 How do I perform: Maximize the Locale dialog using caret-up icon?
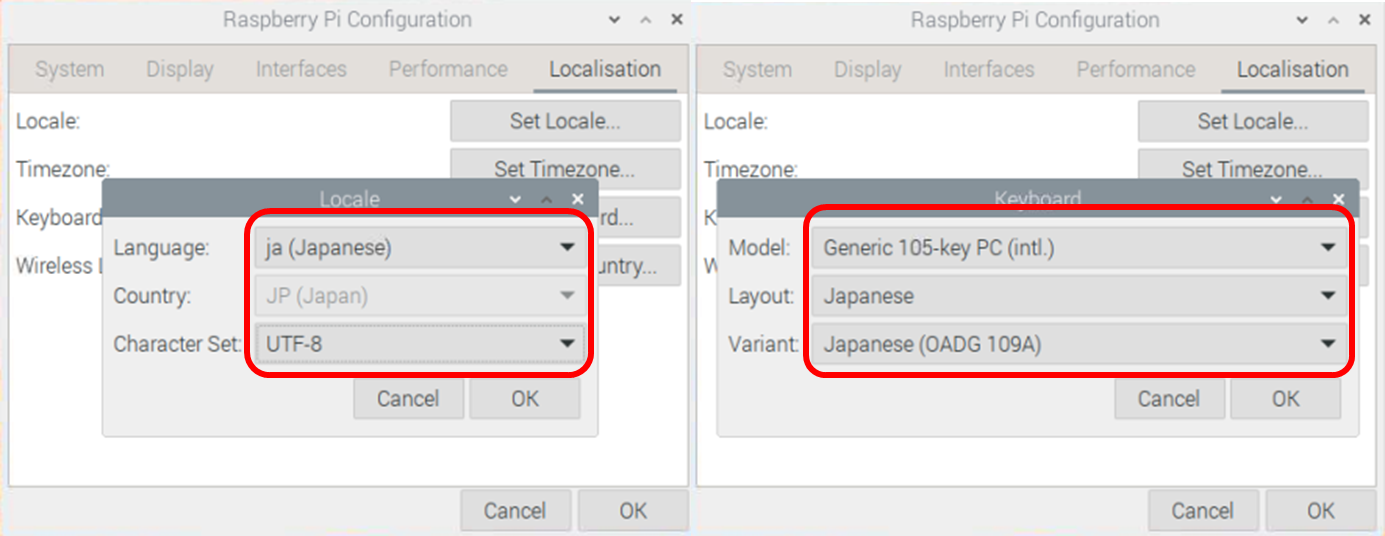546,199
